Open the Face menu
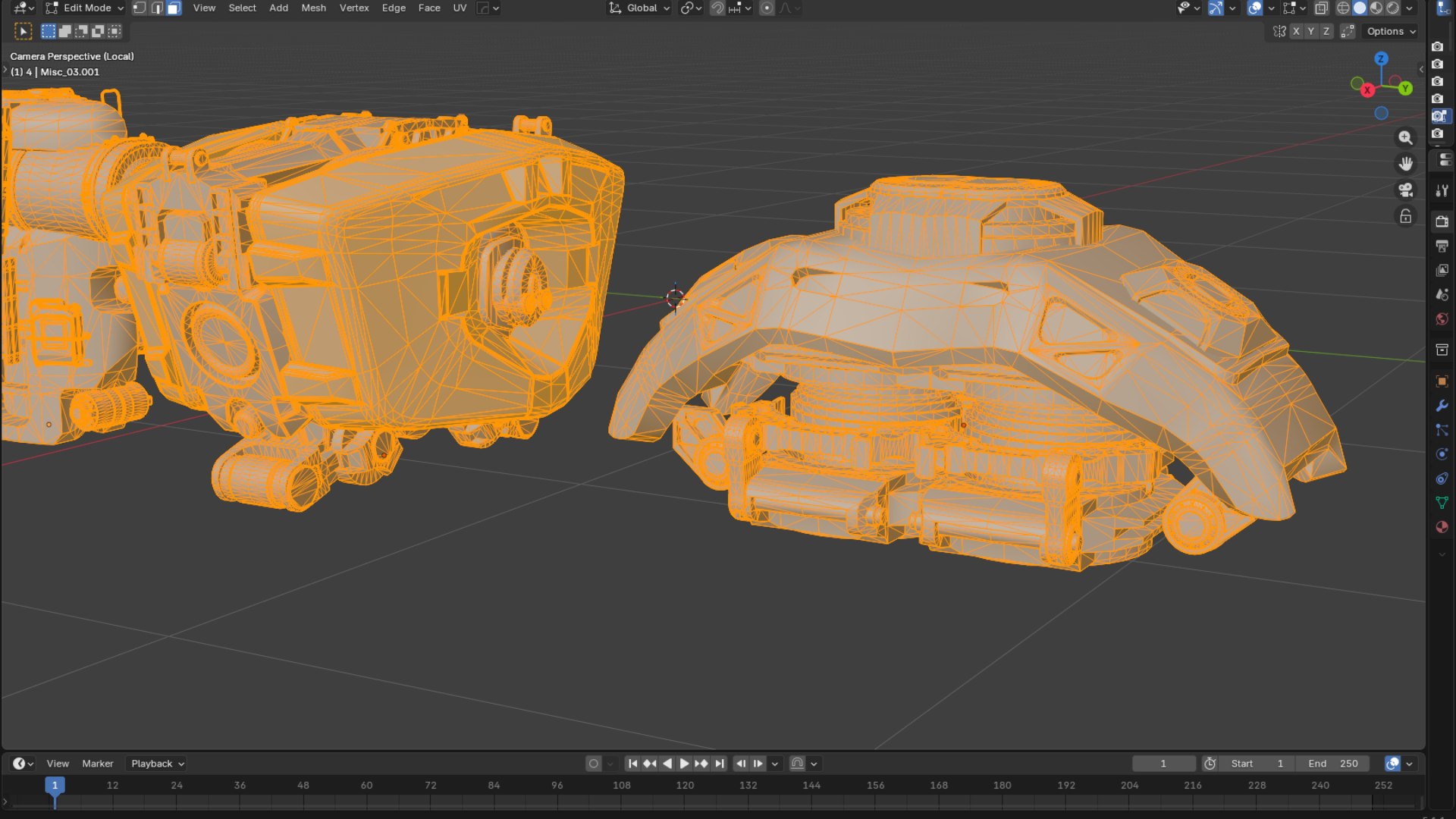Image resolution: width=1456 pixels, height=819 pixels. [x=429, y=8]
